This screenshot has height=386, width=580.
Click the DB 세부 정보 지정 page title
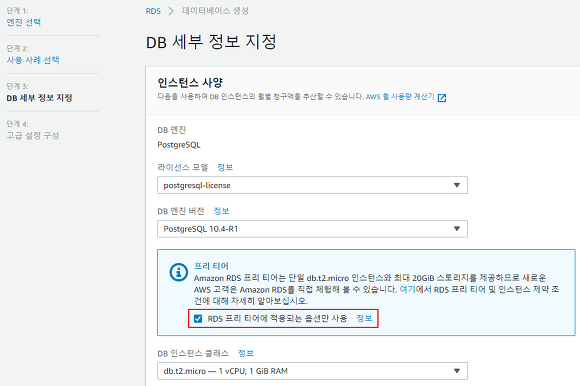[x=211, y=42]
